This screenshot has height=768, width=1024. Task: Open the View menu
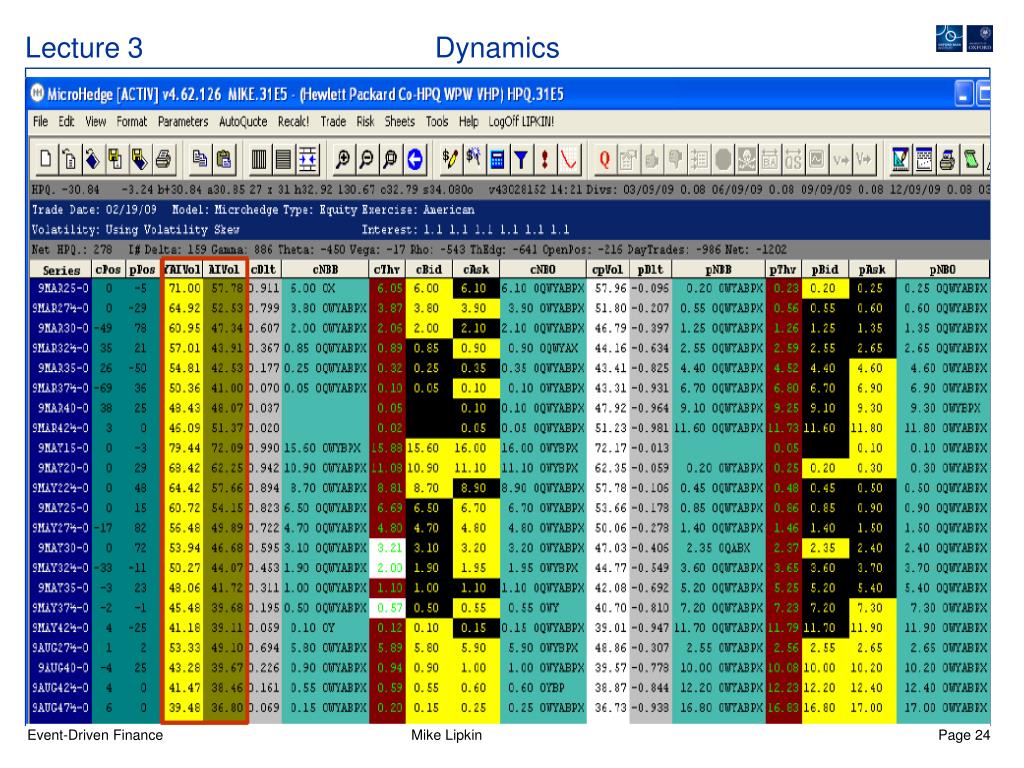click(x=95, y=121)
